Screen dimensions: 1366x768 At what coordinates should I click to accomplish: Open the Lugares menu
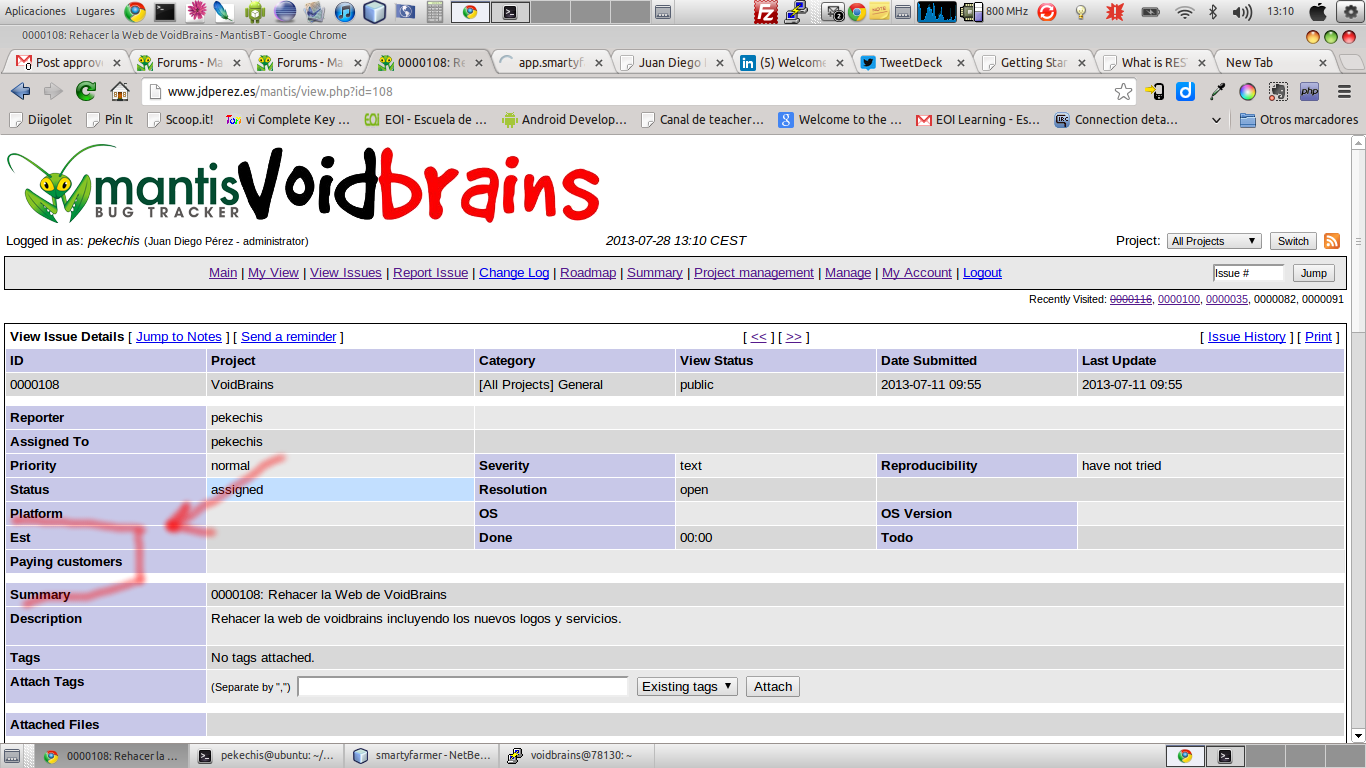coord(95,11)
